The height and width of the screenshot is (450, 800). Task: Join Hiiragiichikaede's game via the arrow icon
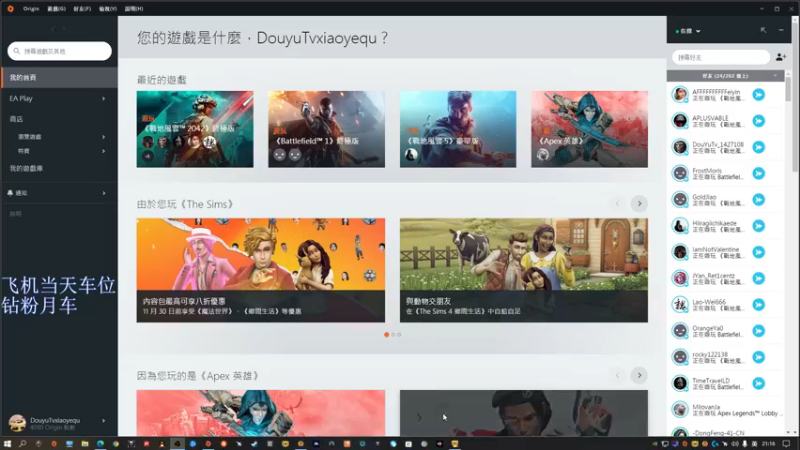coord(759,226)
